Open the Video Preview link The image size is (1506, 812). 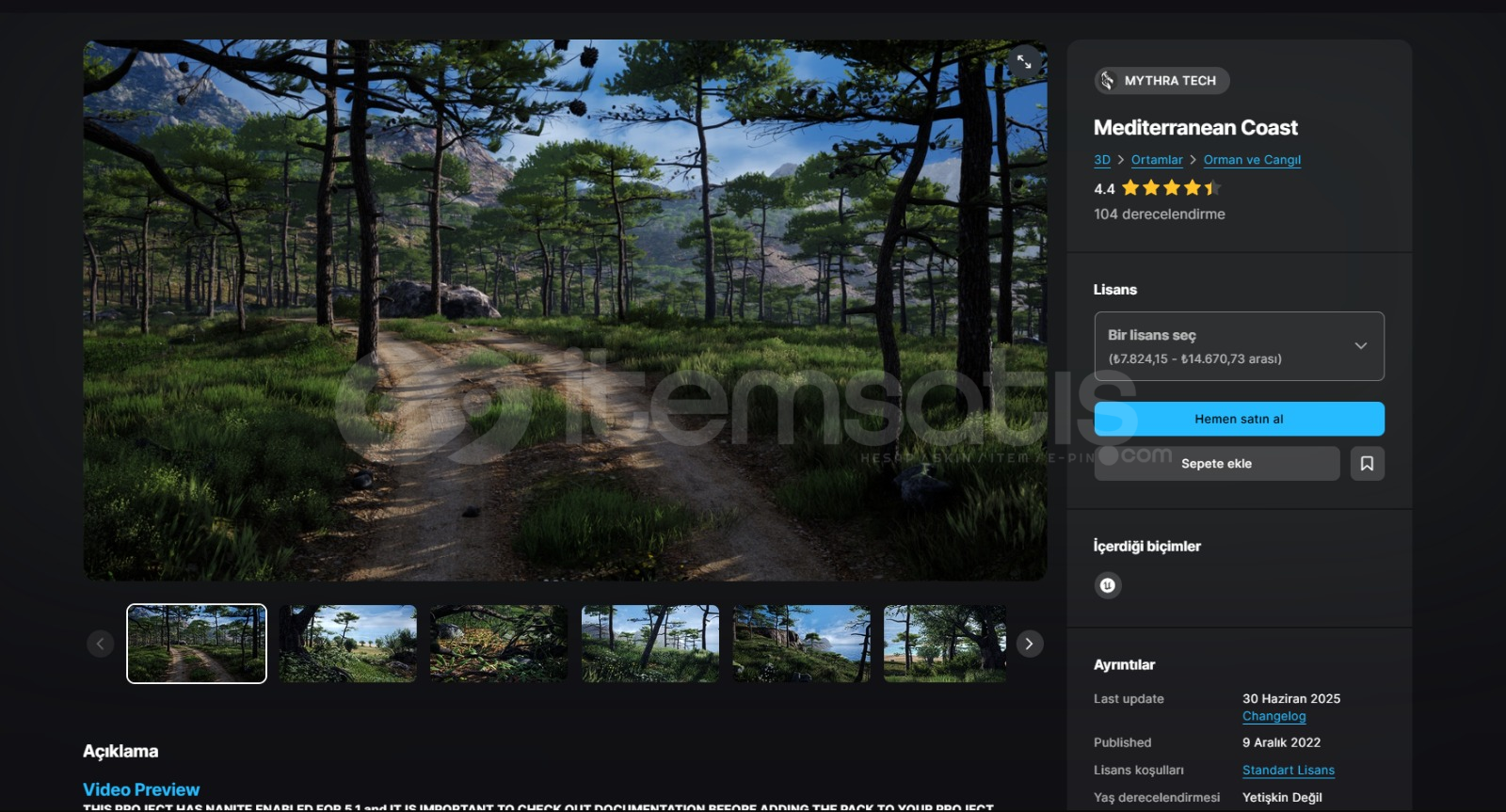coord(141,789)
